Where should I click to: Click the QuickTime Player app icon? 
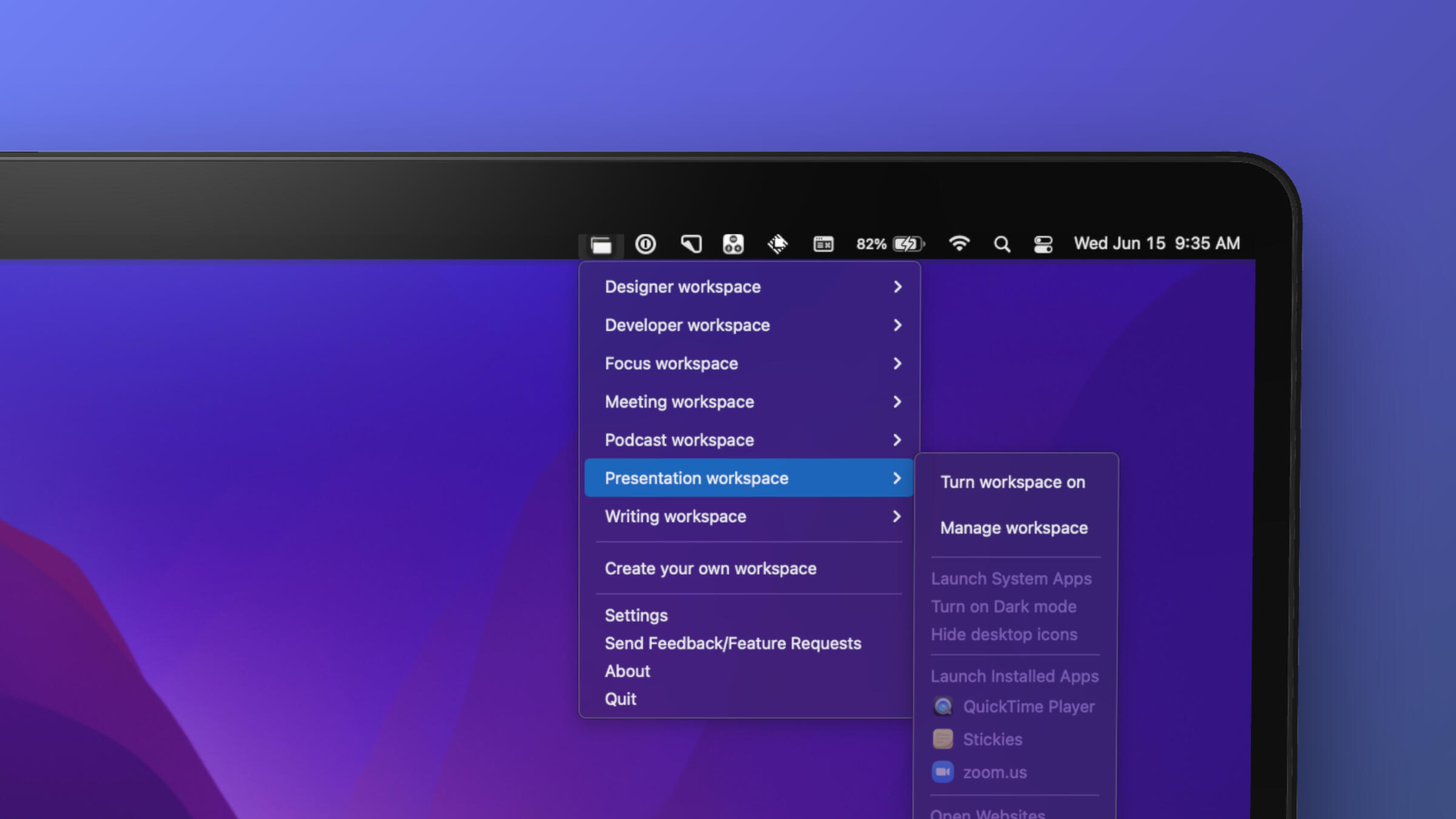[943, 706]
